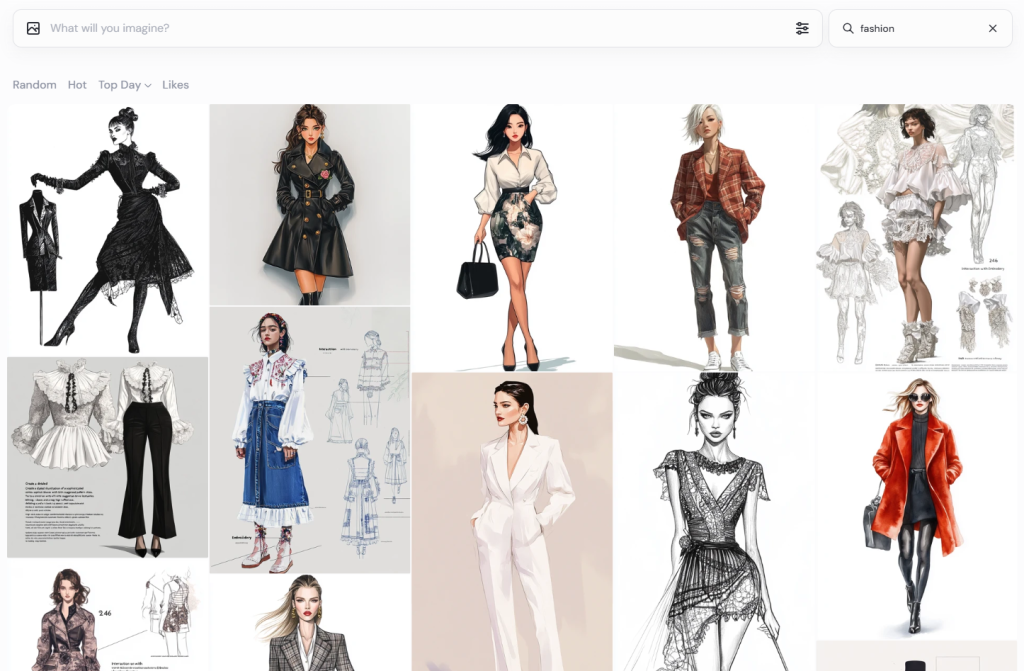Image resolution: width=1024 pixels, height=671 pixels.
Task: Switch to the Random tab
Action: coord(34,85)
